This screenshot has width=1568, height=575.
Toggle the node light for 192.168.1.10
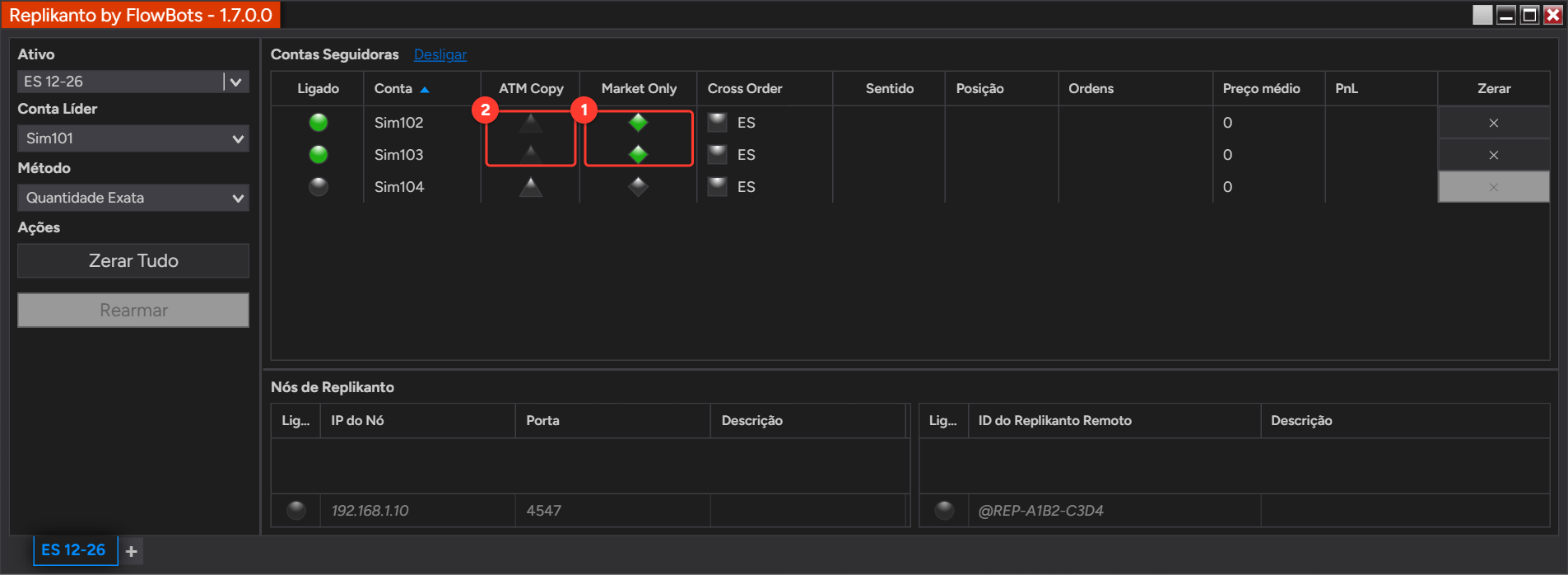point(296,511)
